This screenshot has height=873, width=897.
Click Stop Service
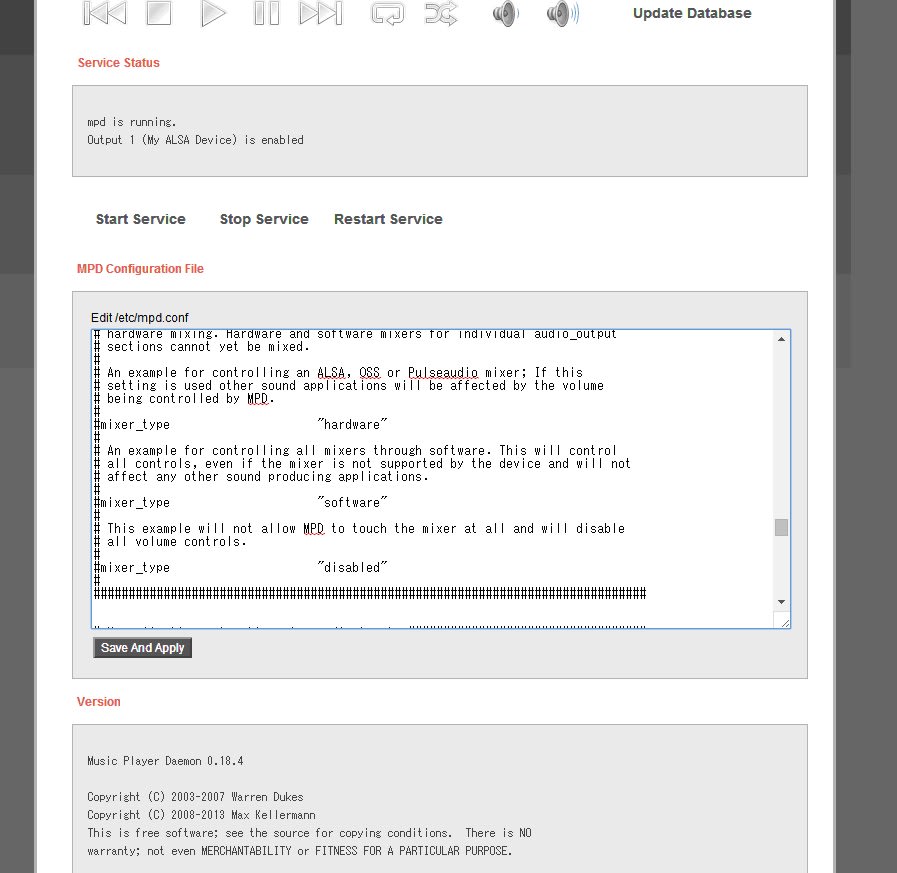[264, 219]
